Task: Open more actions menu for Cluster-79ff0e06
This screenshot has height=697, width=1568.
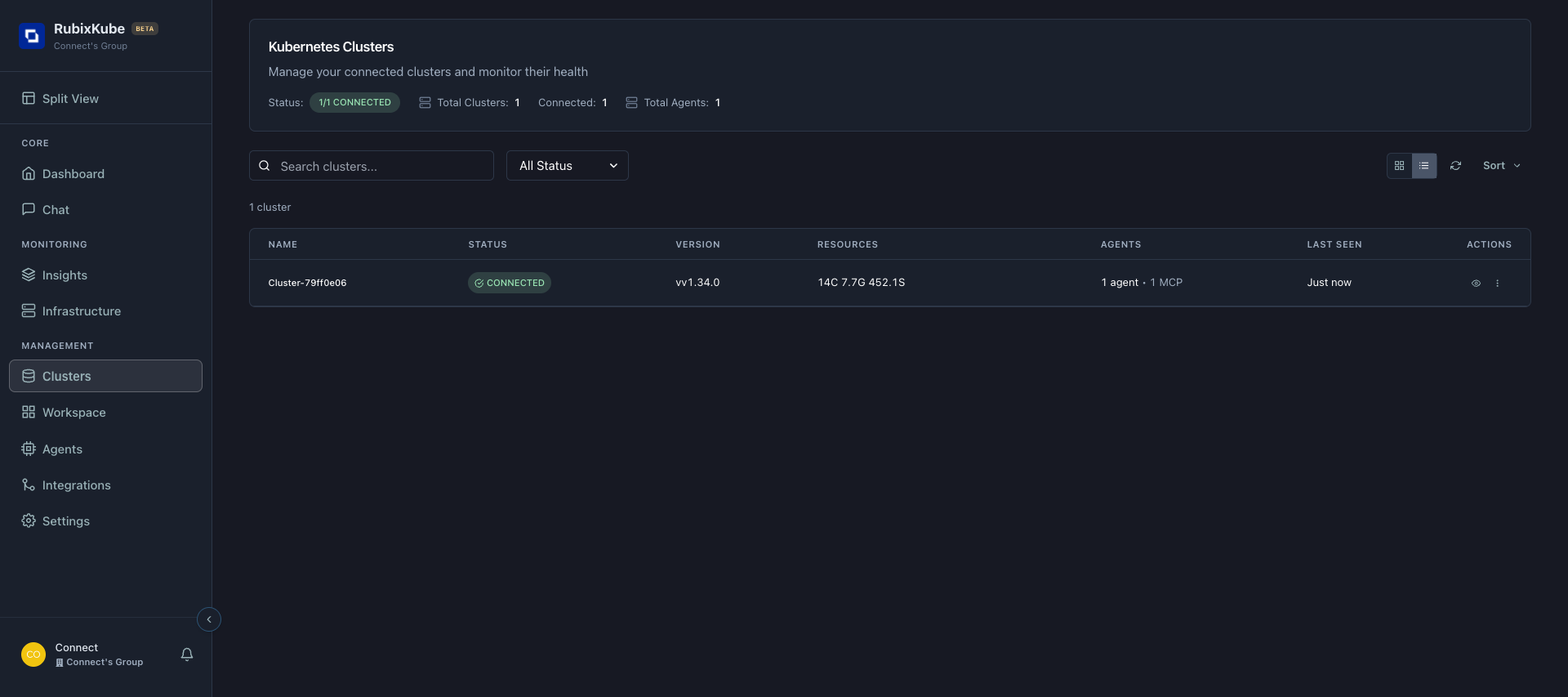Action: tap(1497, 284)
